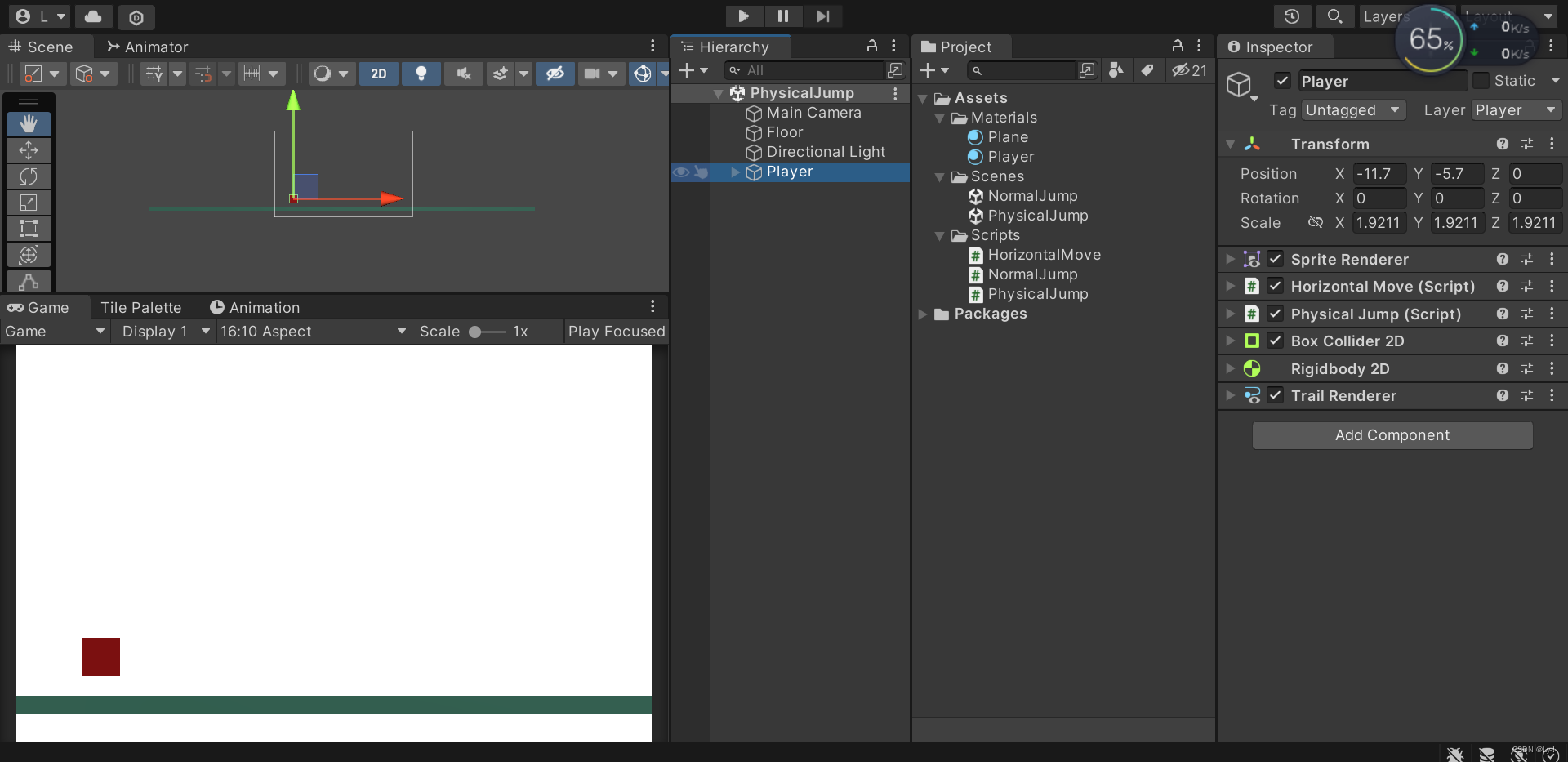The image size is (1568, 762).
Task: Click the global search magnifier icon
Action: [x=1334, y=16]
